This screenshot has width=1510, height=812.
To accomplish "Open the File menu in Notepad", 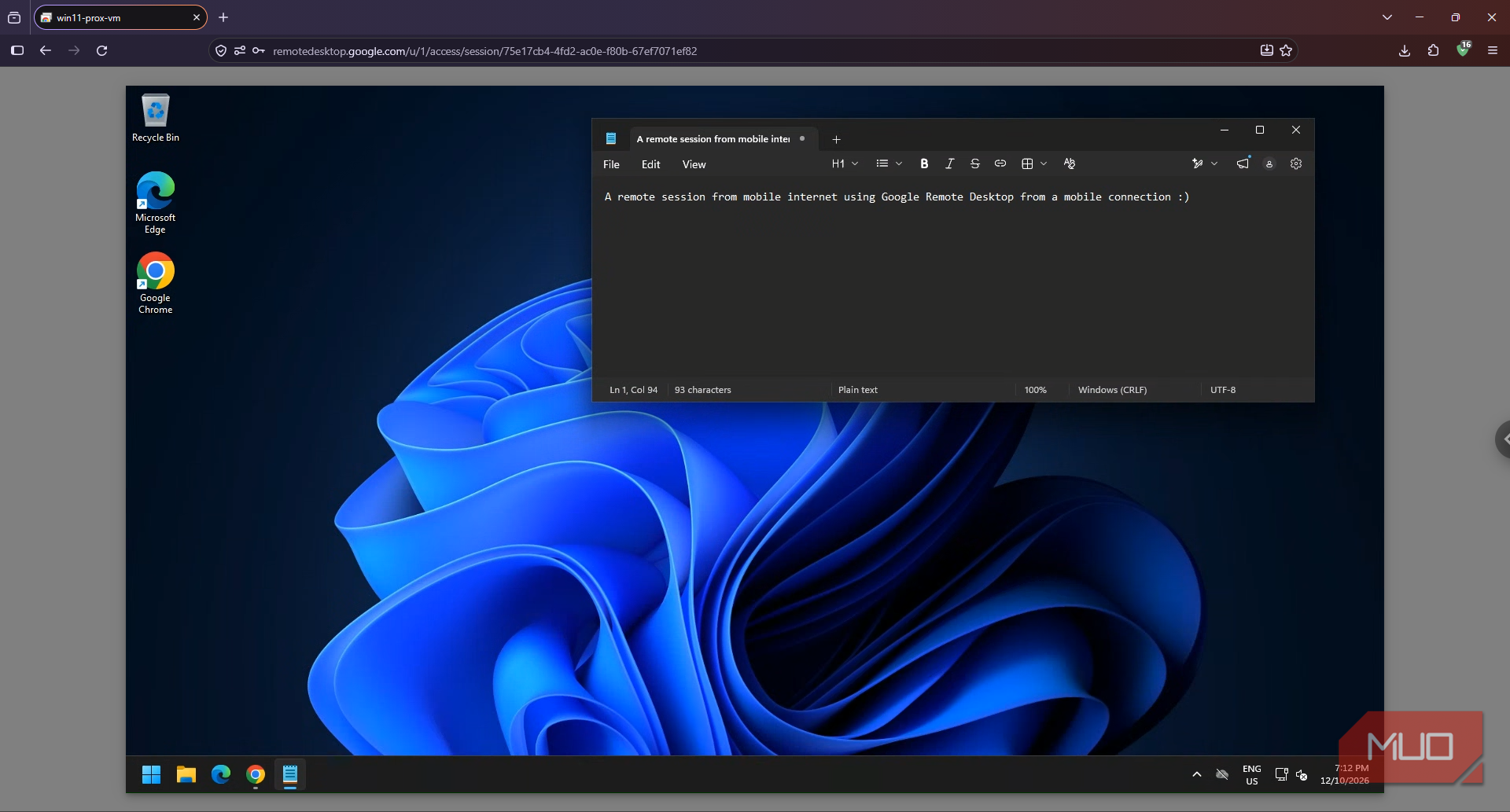I will click(x=611, y=164).
